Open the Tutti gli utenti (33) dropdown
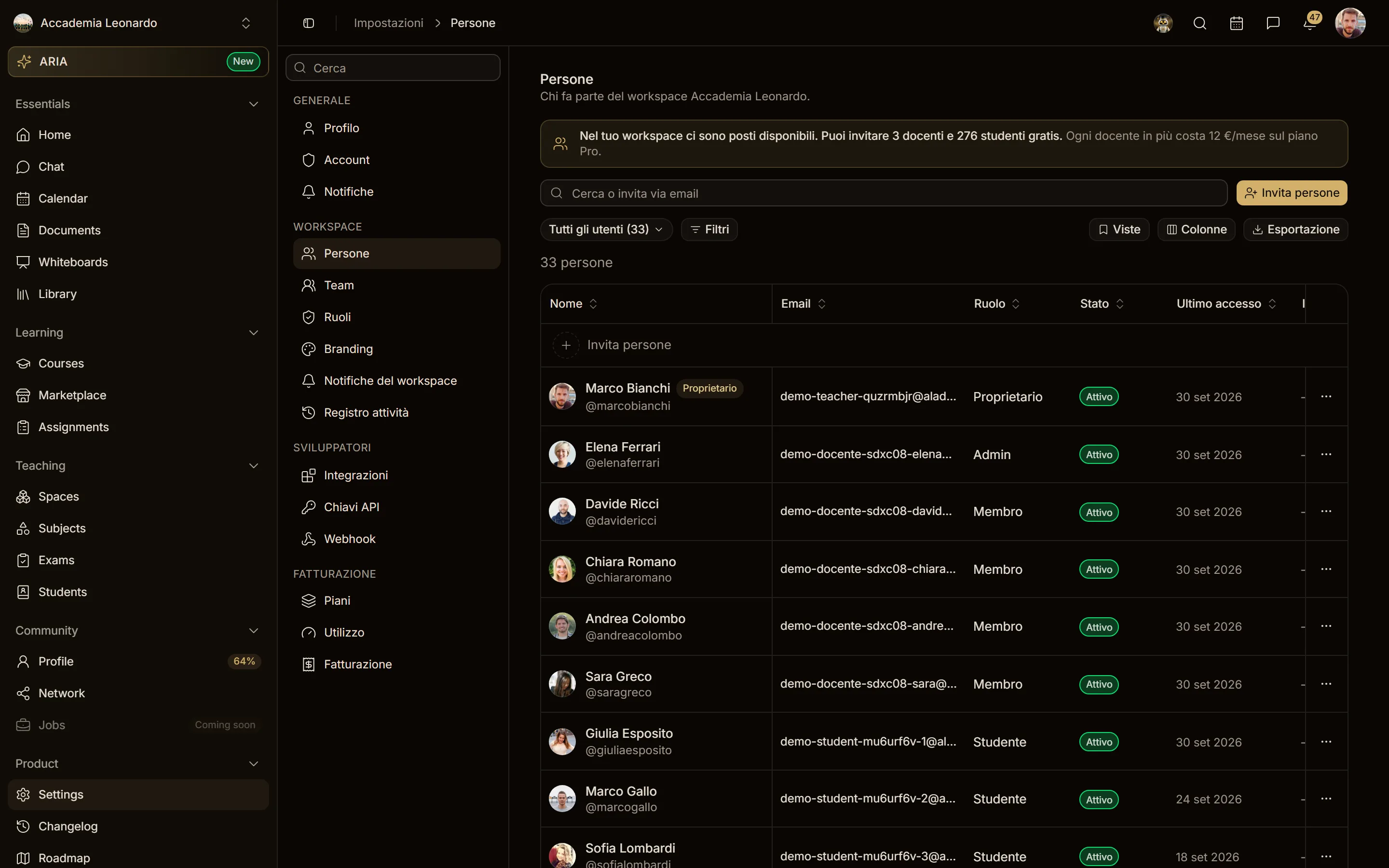The height and width of the screenshot is (868, 1389). (606, 230)
